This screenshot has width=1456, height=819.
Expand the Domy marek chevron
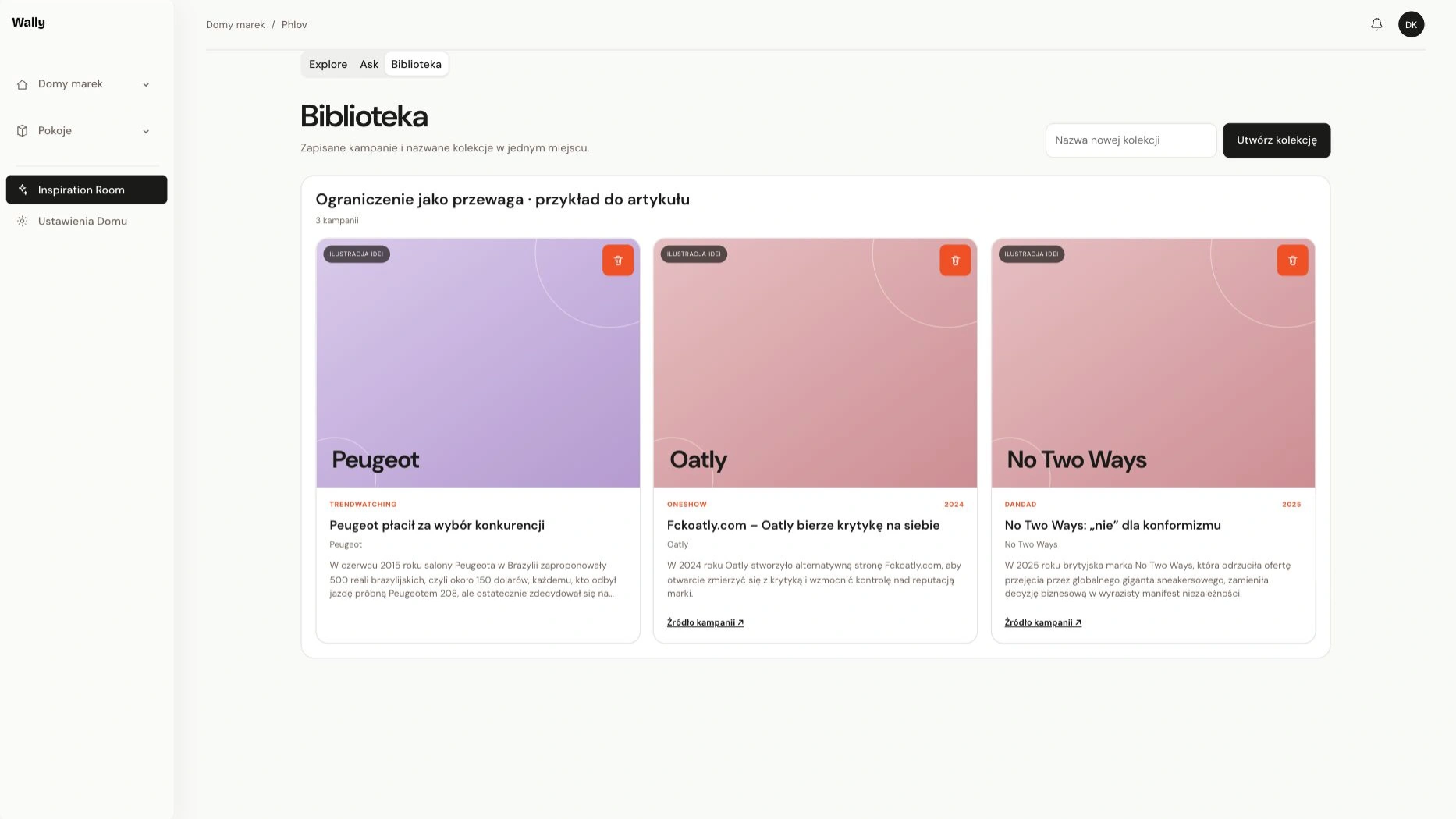pyautogui.click(x=146, y=84)
